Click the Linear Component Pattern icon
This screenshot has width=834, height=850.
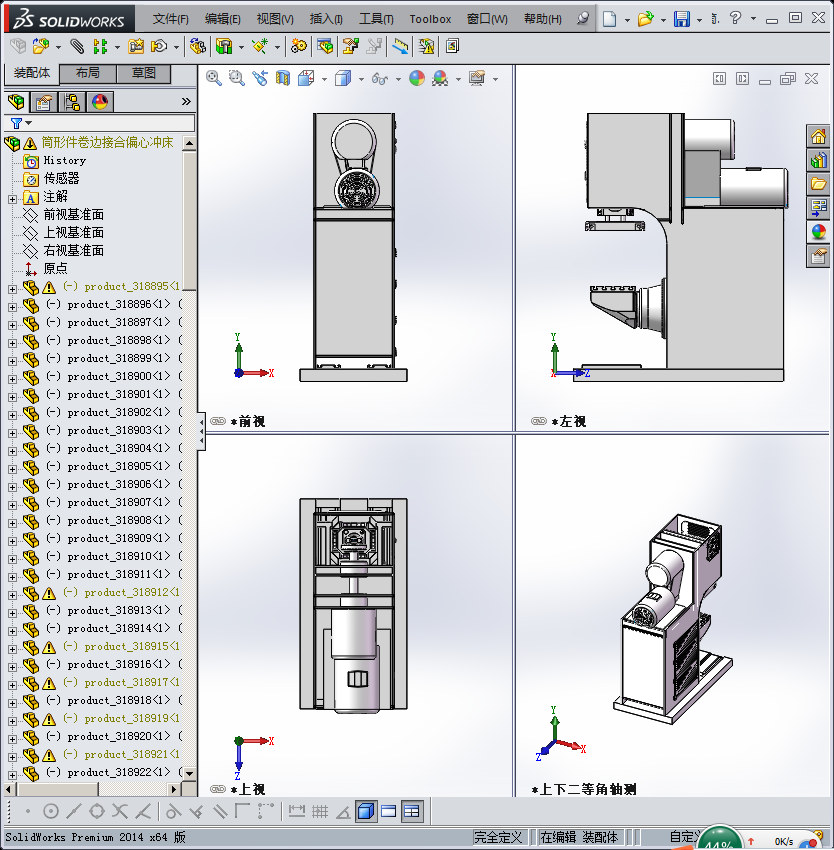100,47
